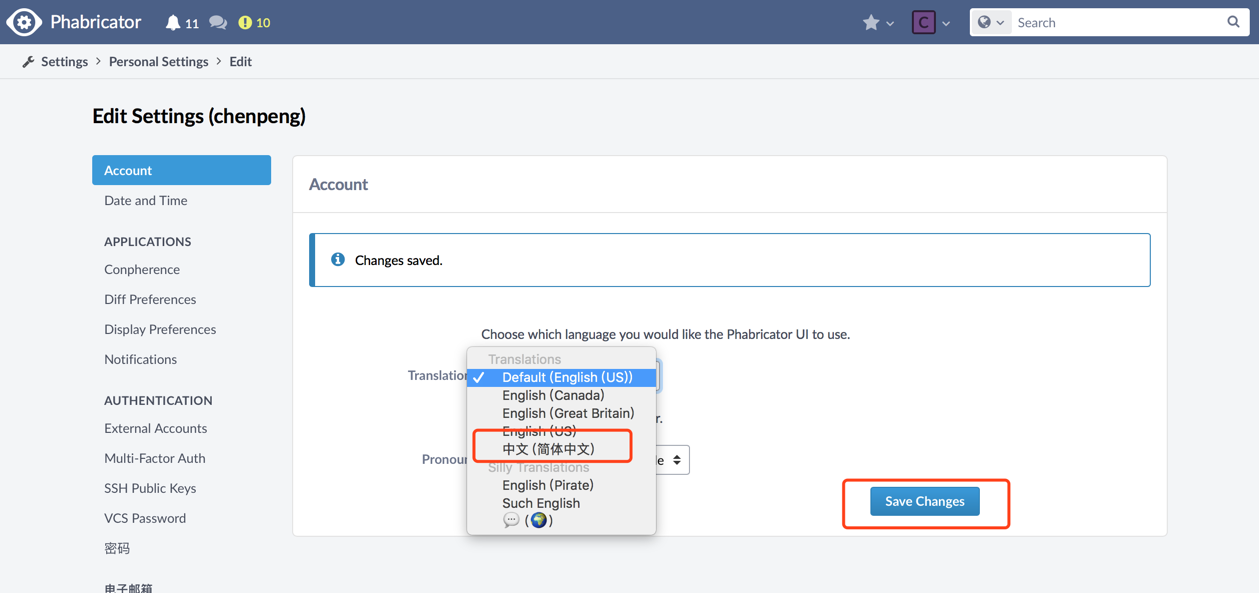Open search scope globe dropdown
This screenshot has width=1259, height=593.
pyautogui.click(x=991, y=22)
